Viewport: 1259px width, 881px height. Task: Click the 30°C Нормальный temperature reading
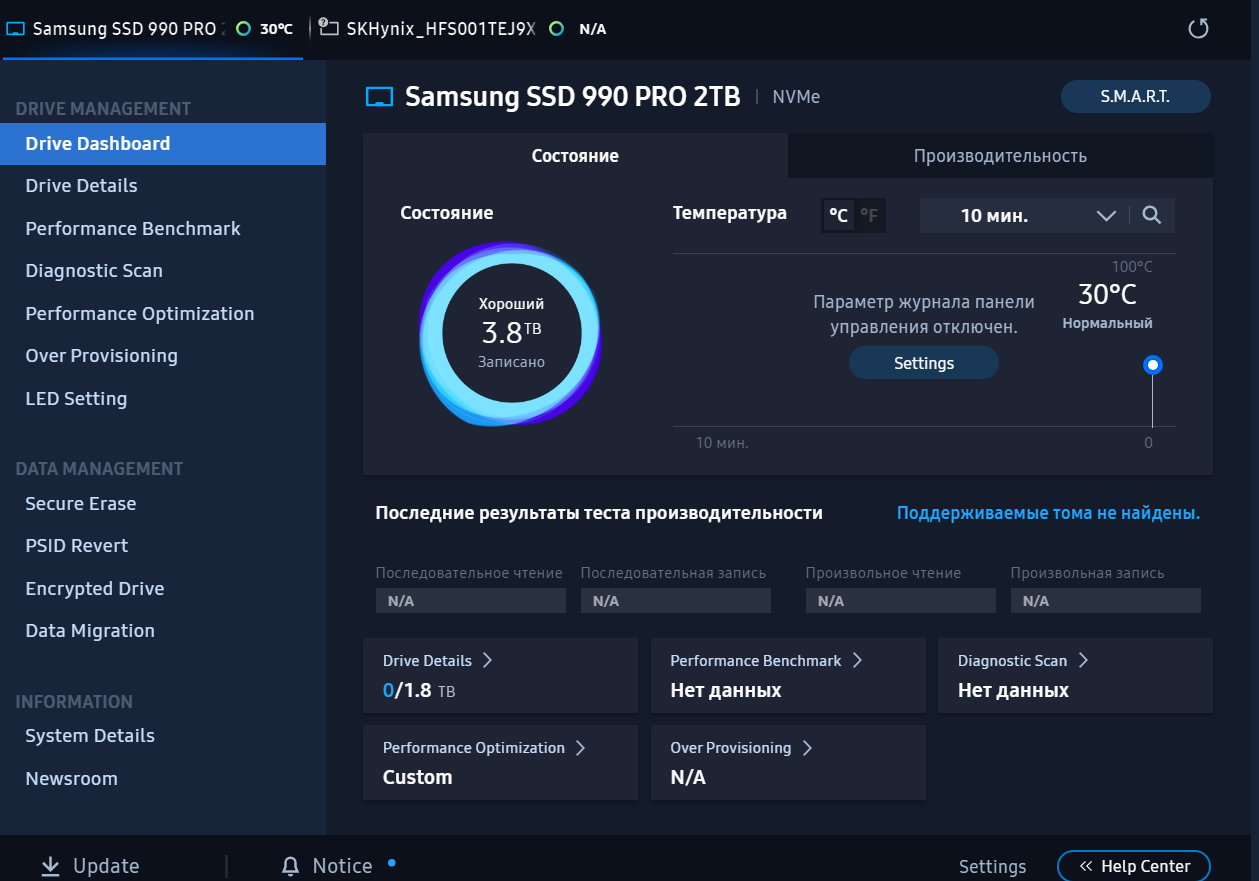1107,306
